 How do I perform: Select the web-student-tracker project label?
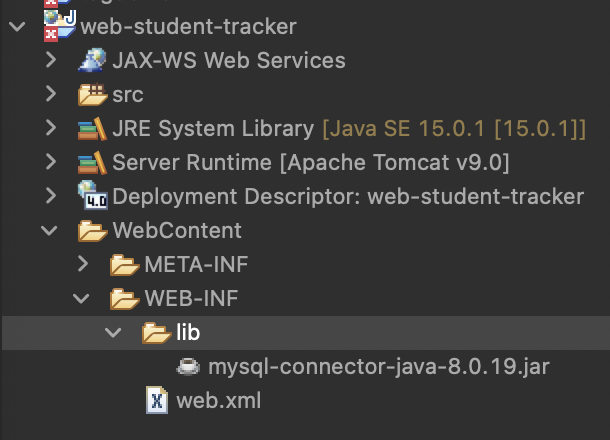[x=189, y=26]
